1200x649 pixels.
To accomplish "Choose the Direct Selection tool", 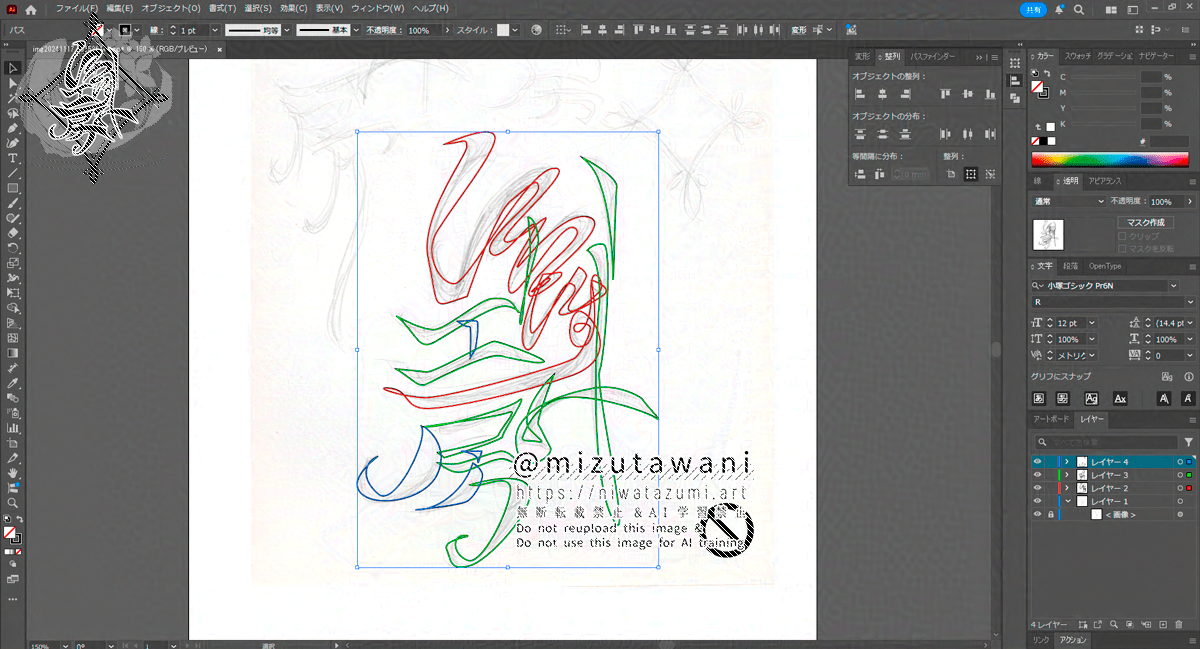I will pyautogui.click(x=13, y=83).
